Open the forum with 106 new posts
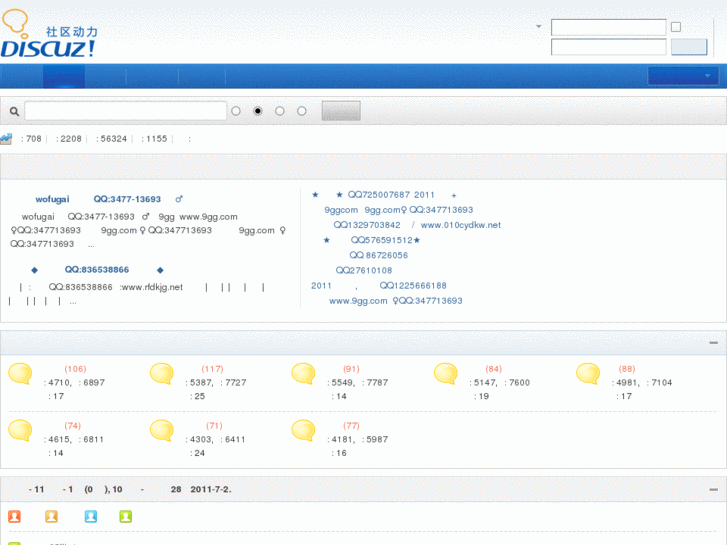 pos(21,374)
